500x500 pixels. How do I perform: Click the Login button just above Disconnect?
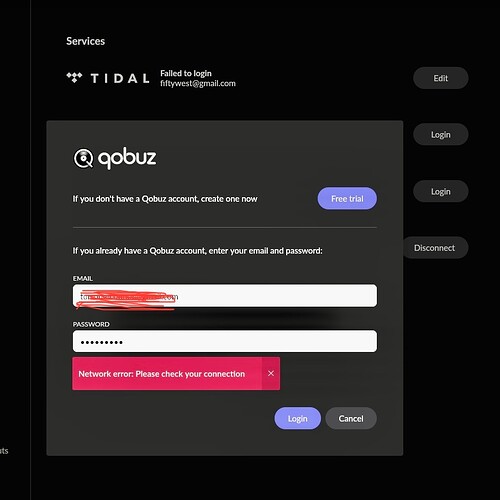(441, 192)
